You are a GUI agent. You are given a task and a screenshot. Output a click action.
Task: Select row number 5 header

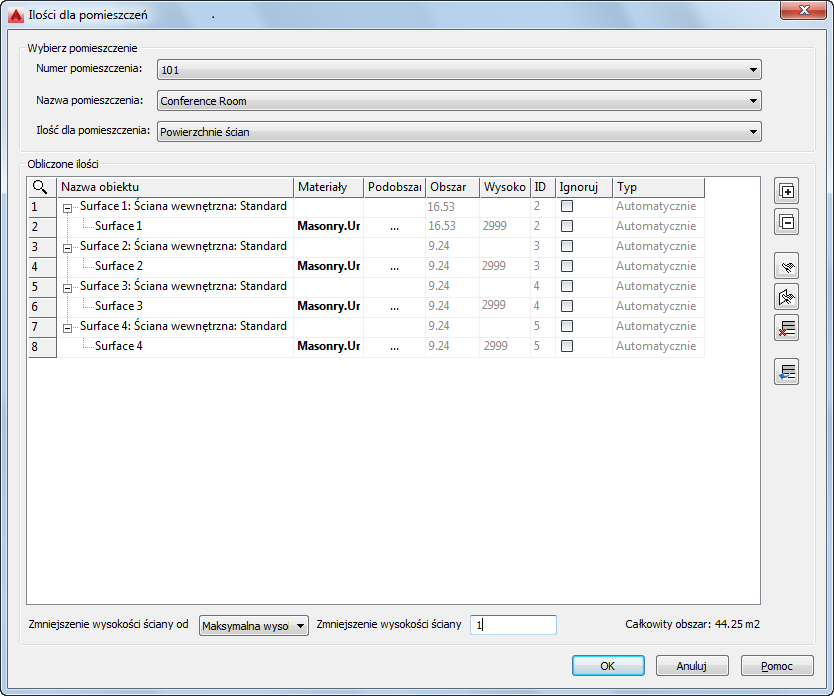42,287
